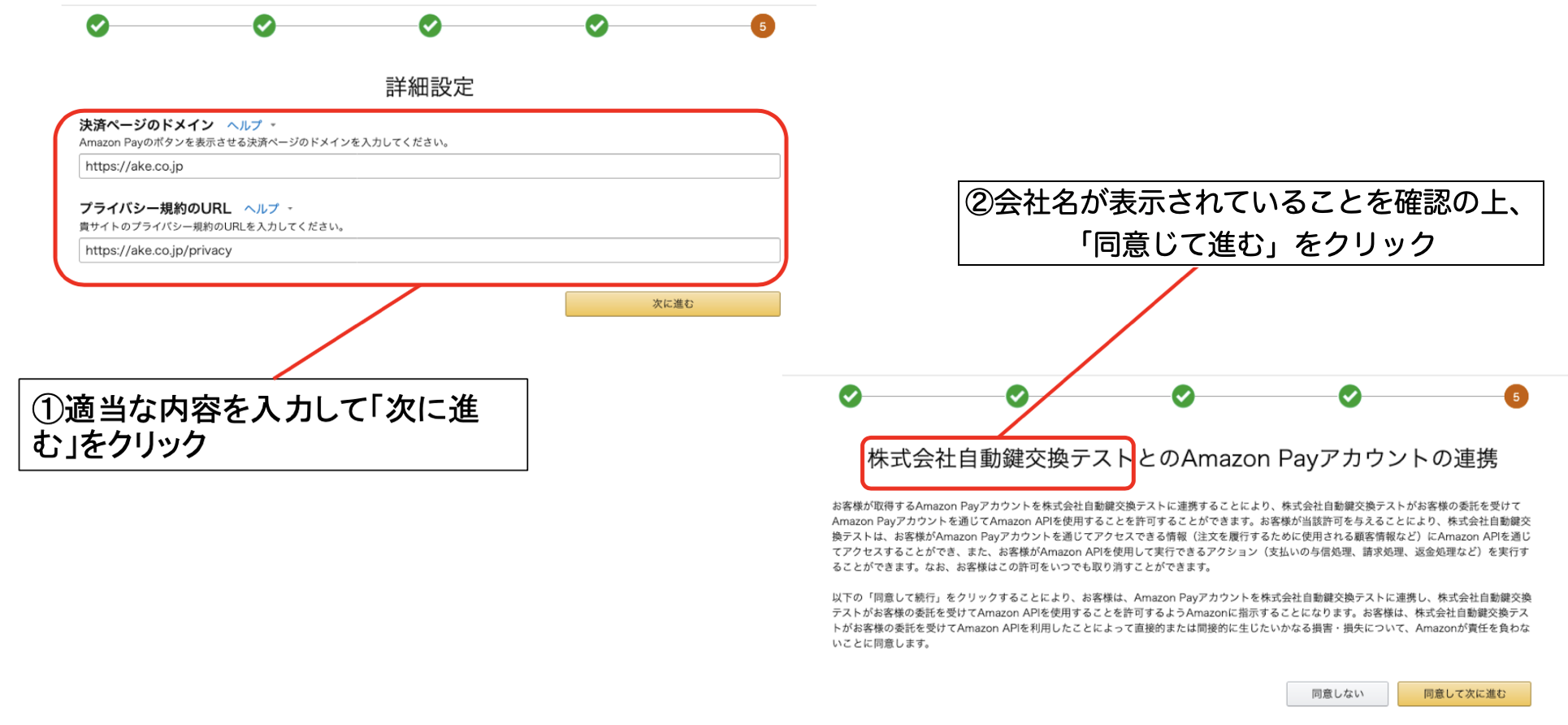Select third green checkmark step on Amazon Pay連携 page

pyautogui.click(x=1184, y=396)
